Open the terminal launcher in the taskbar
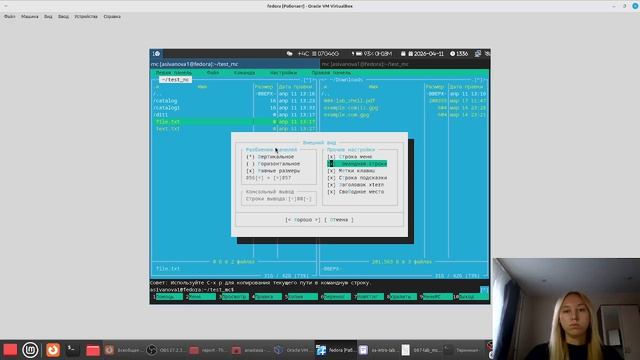Screen dimensions: 640x360 (73, 350)
